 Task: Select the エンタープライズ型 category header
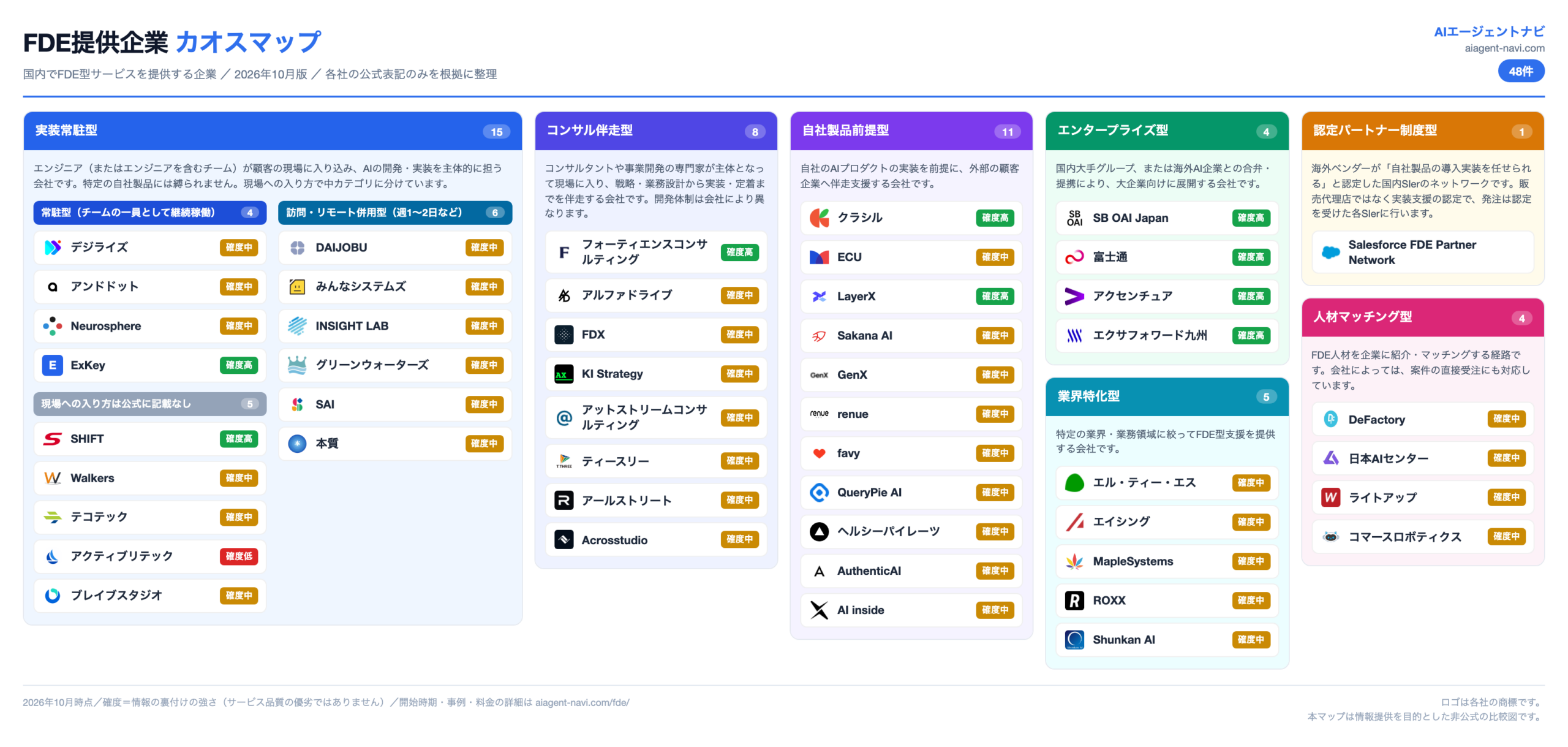pos(1167,131)
